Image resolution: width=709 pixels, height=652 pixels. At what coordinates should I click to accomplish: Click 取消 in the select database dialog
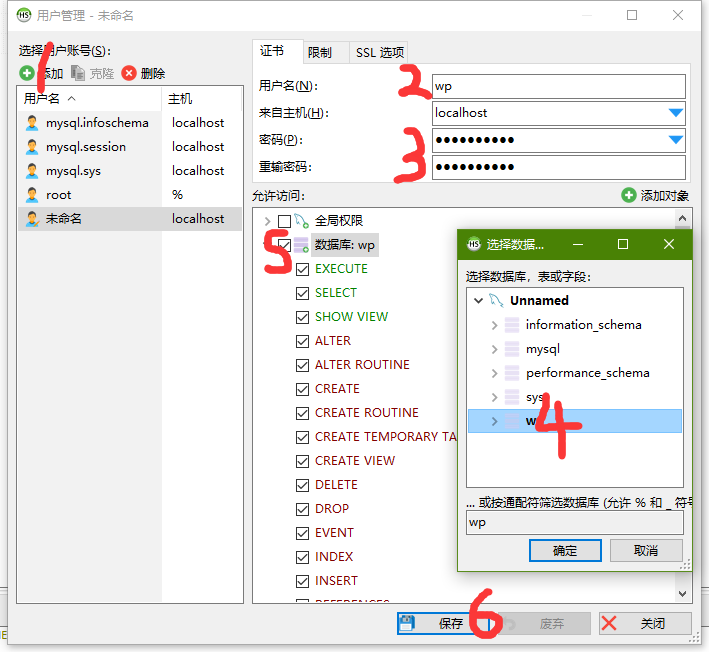tap(646, 550)
